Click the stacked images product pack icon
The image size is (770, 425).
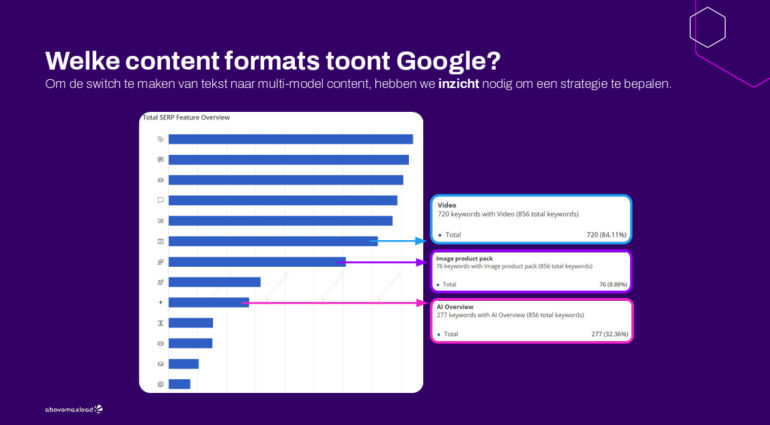(160, 262)
